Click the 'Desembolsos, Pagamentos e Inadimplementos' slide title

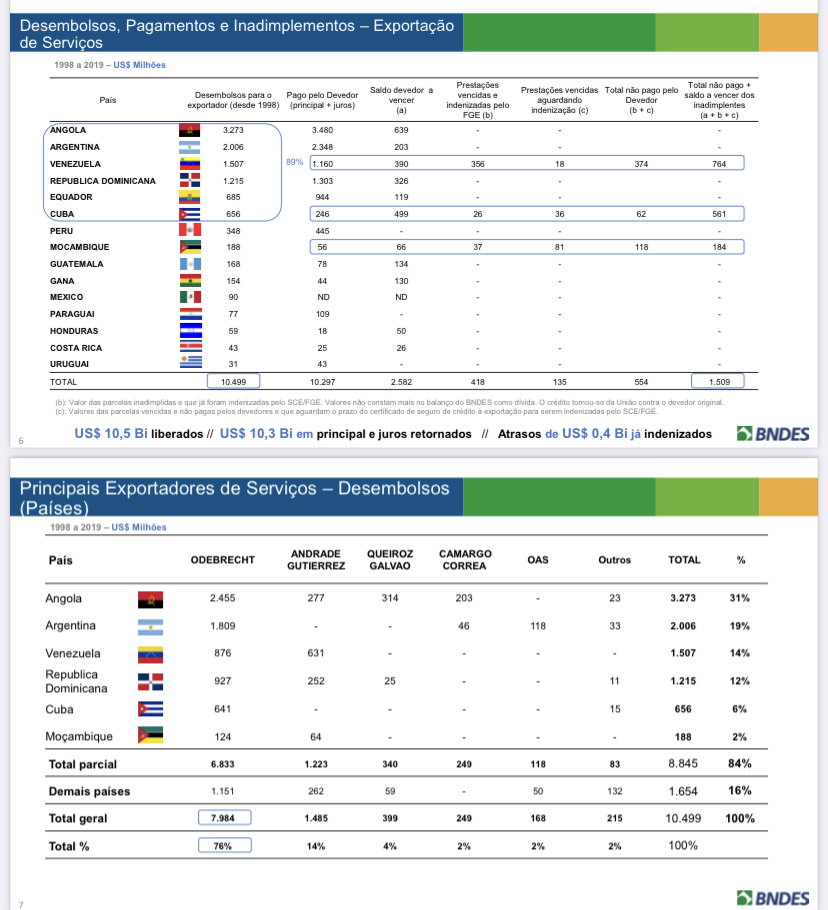coord(237,34)
